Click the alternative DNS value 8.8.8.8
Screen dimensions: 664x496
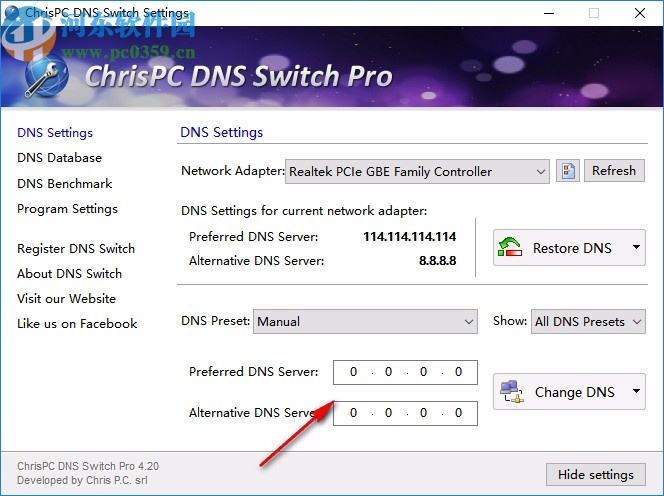(437, 260)
